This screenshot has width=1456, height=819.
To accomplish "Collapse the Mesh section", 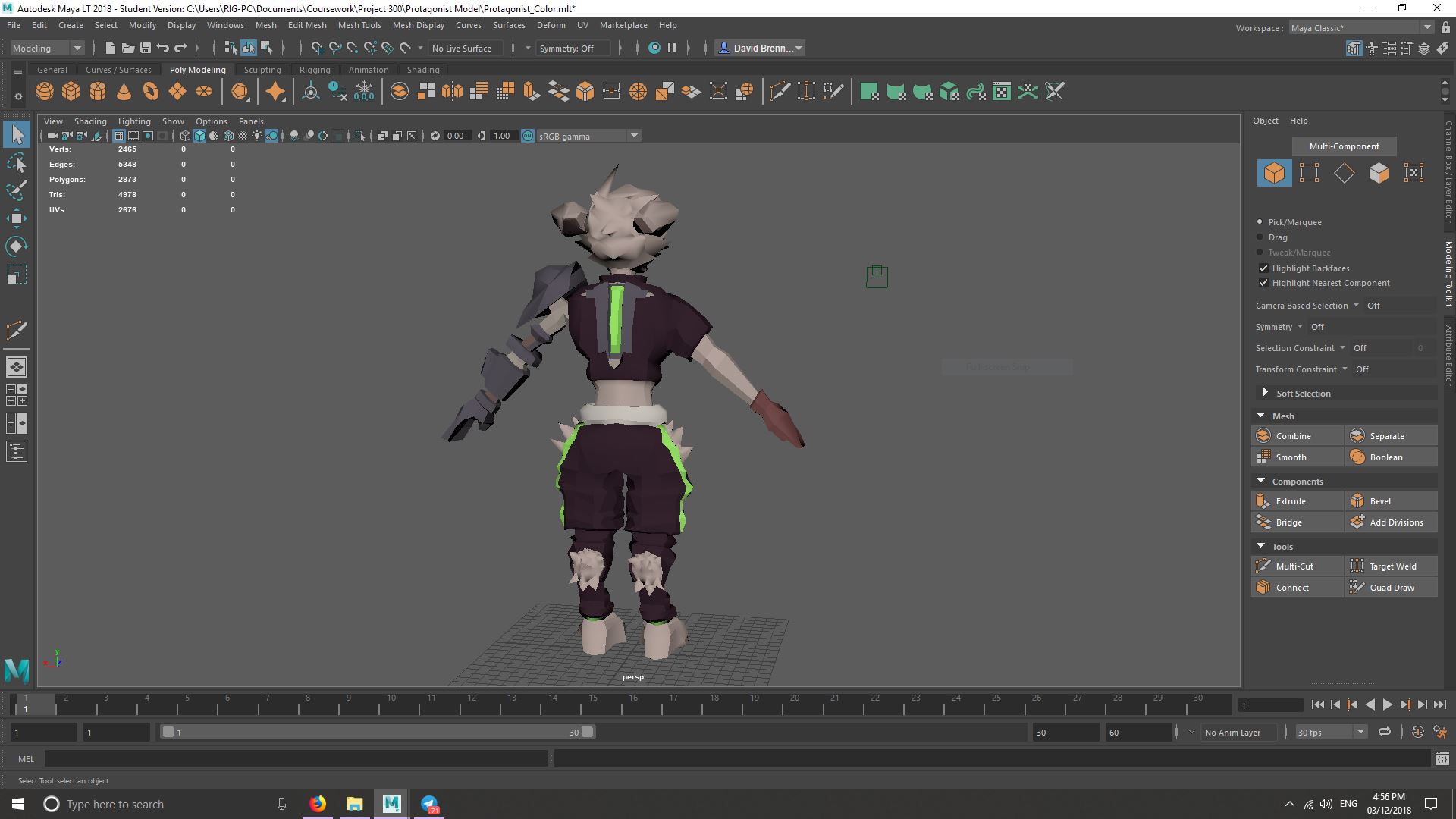I will (1261, 416).
